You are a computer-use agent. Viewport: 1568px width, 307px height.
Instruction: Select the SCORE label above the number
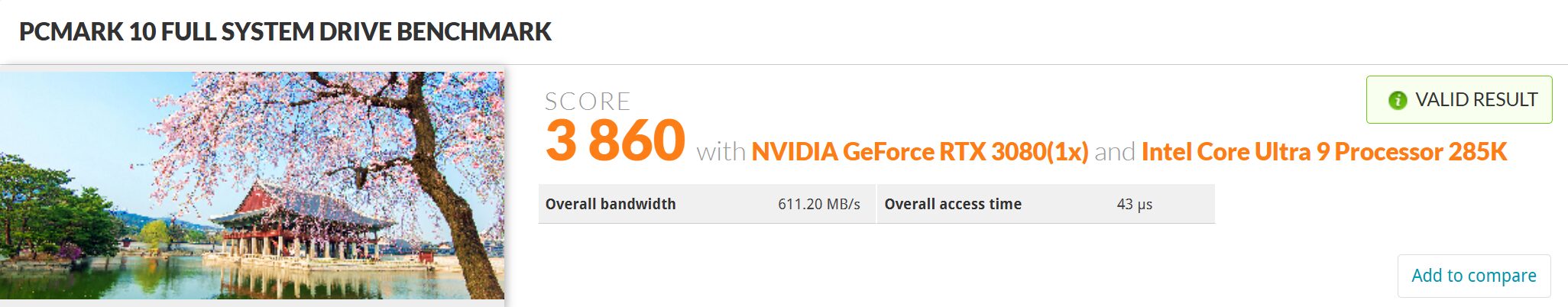click(587, 102)
